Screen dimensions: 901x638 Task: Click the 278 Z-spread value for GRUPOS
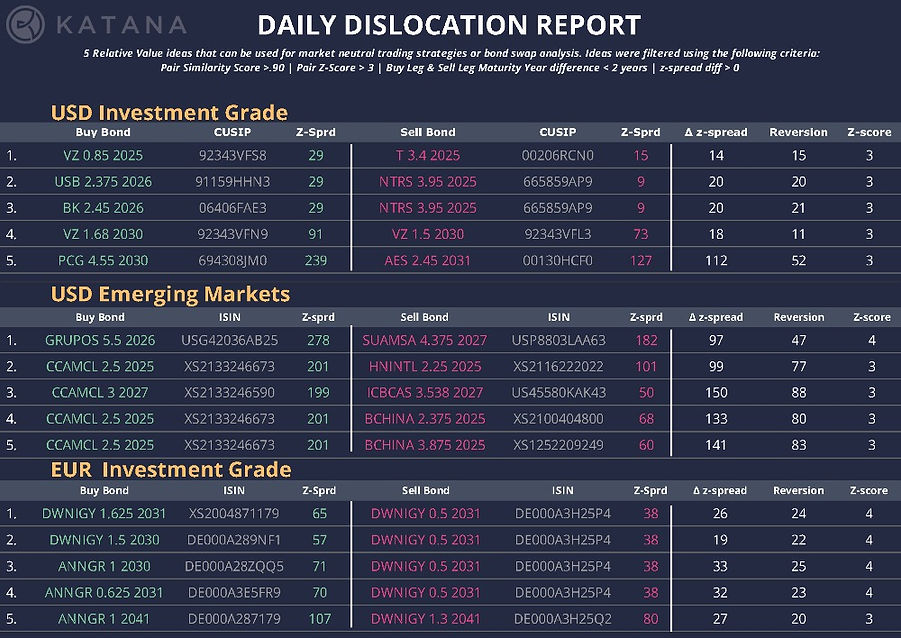(318, 340)
